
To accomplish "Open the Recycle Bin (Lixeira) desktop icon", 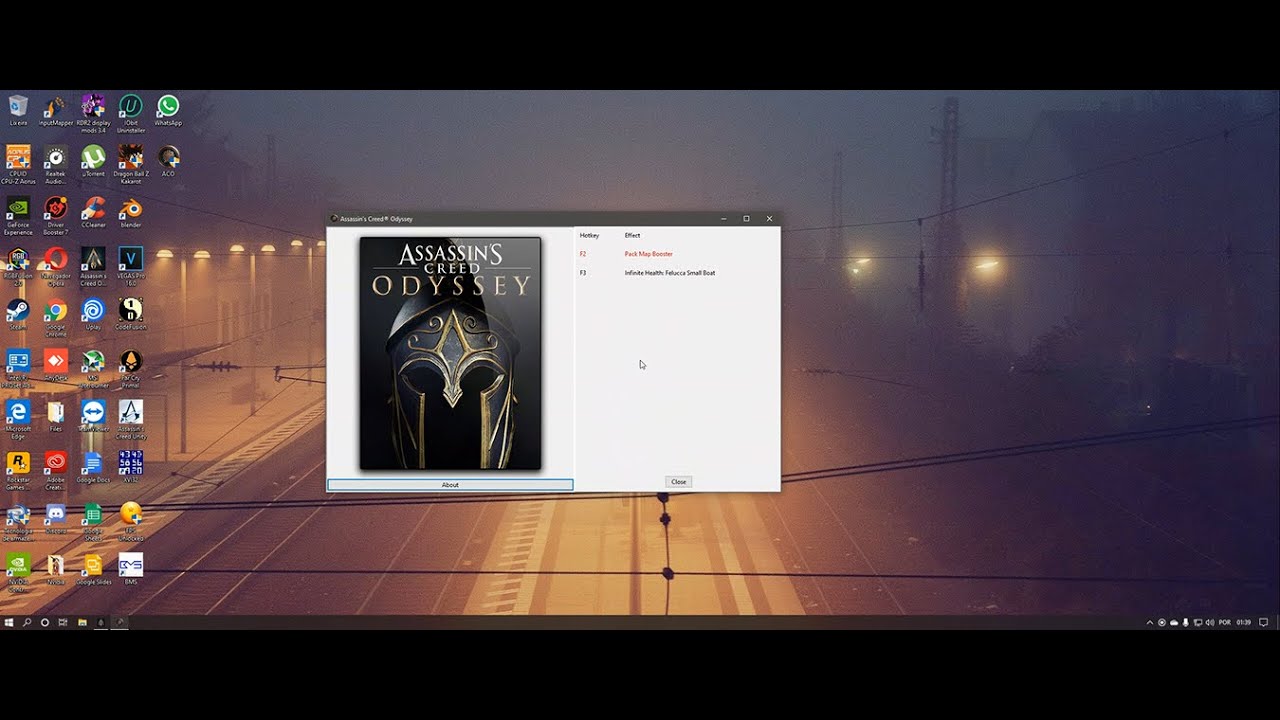I will tap(18, 110).
